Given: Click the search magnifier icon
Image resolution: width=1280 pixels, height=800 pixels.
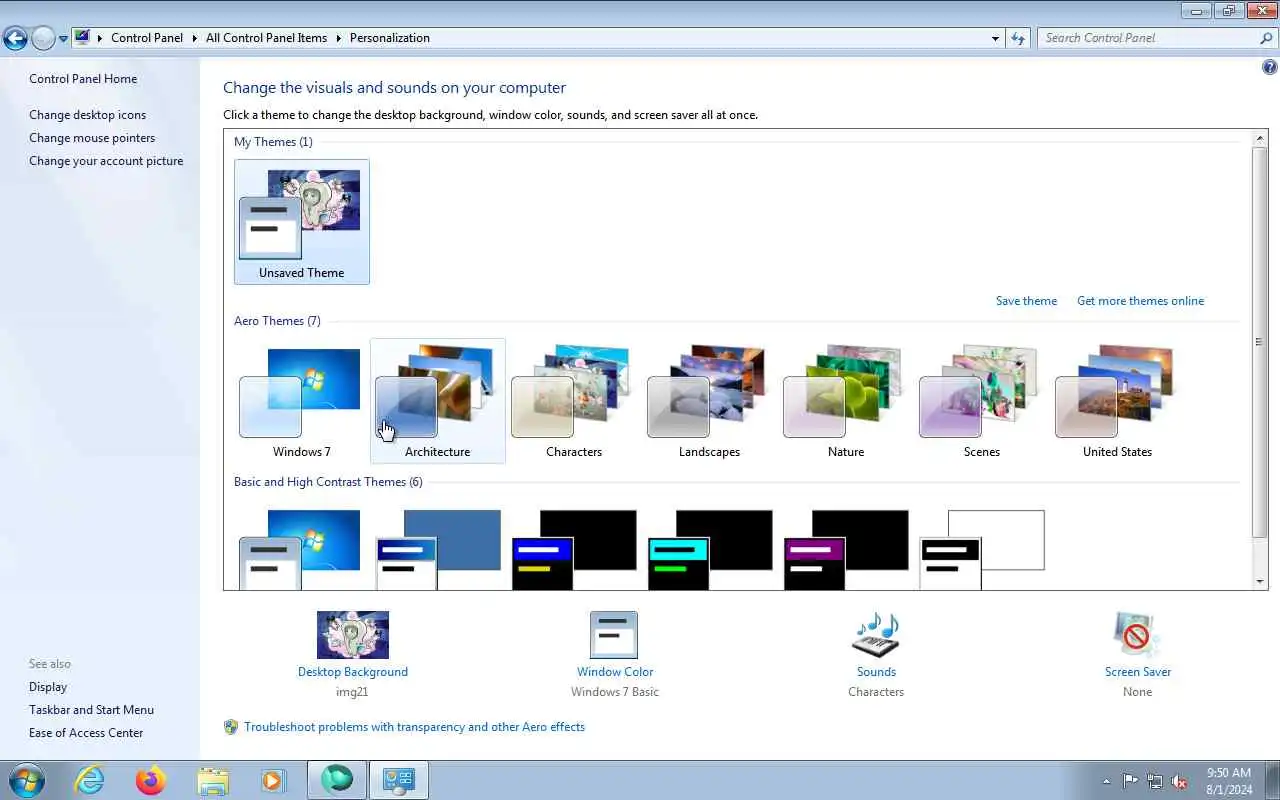Looking at the screenshot, I should click(x=1267, y=38).
